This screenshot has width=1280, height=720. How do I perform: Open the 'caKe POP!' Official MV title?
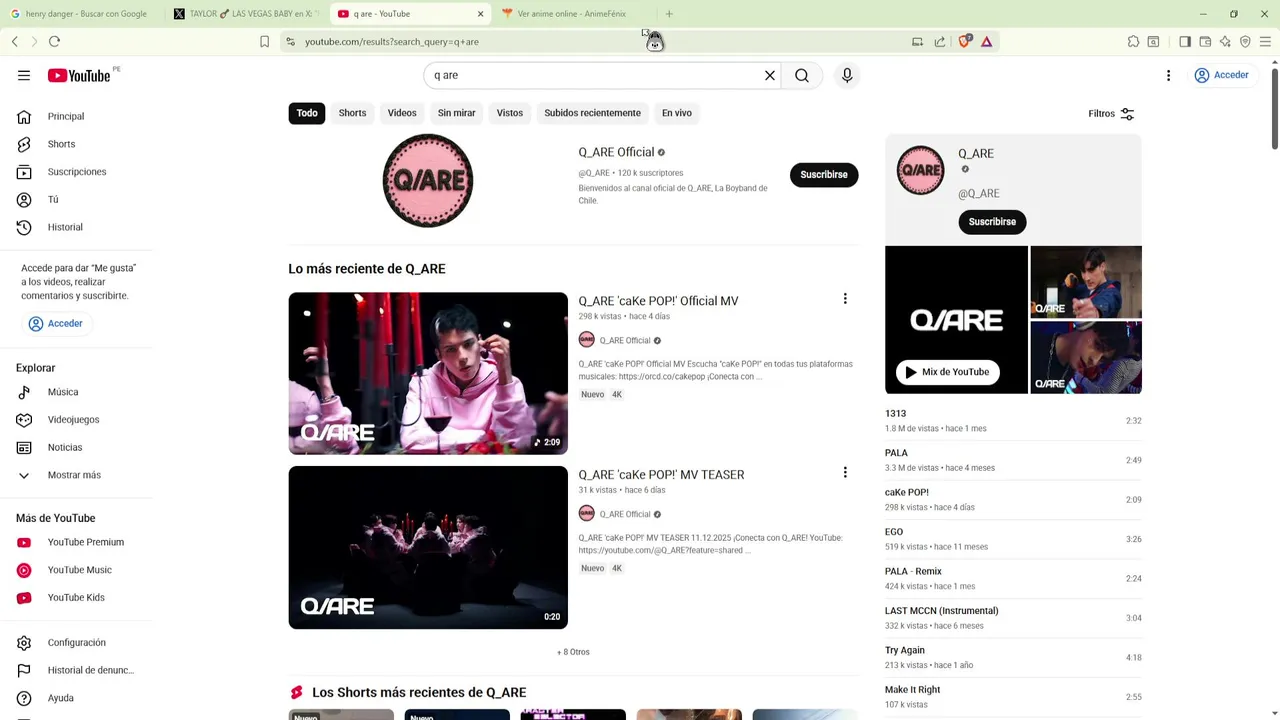(x=658, y=301)
